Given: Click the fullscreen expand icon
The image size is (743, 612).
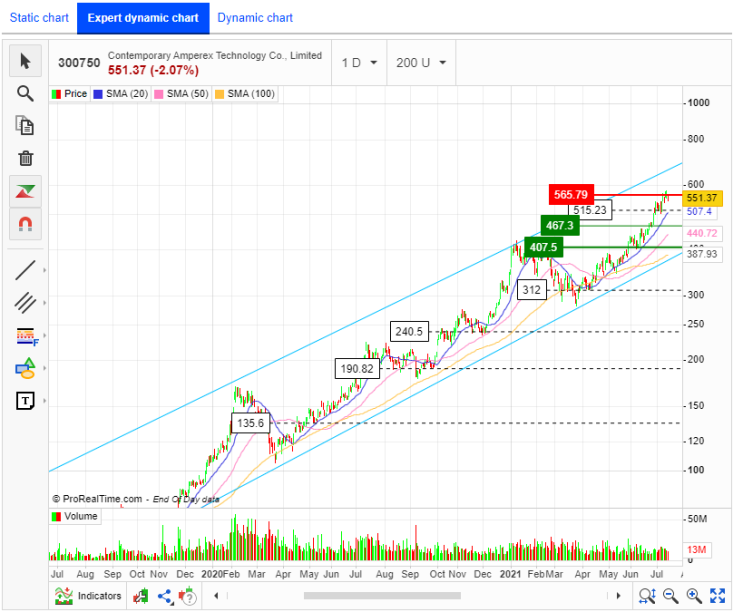Looking at the screenshot, I should pyautogui.click(x=717, y=596).
